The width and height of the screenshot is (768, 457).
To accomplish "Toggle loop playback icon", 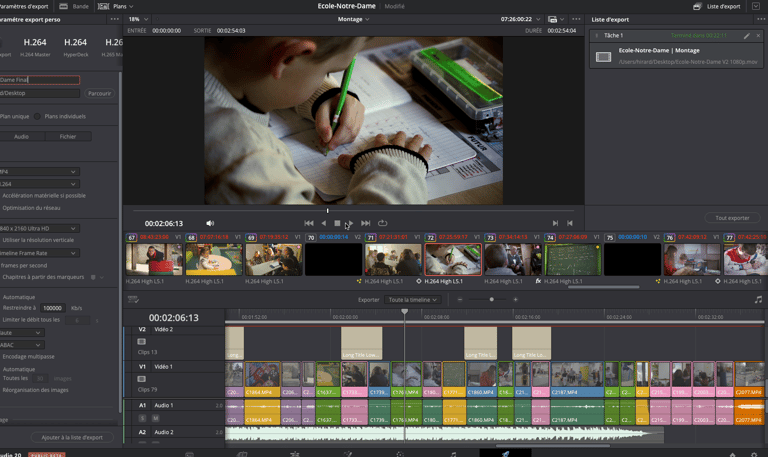I will (383, 223).
